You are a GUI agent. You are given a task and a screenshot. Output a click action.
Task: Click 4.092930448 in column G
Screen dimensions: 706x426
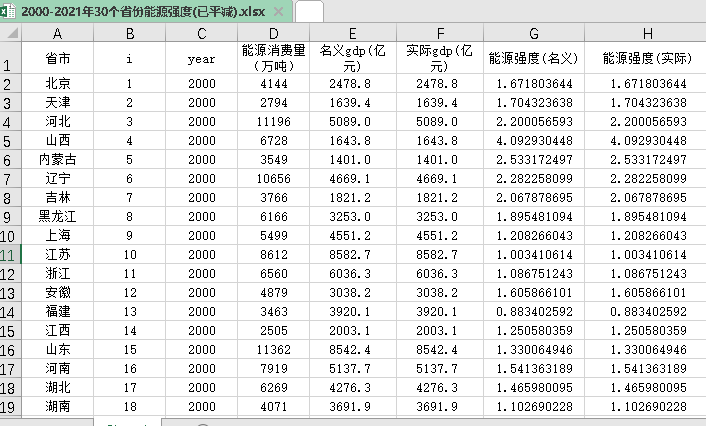[534, 140]
